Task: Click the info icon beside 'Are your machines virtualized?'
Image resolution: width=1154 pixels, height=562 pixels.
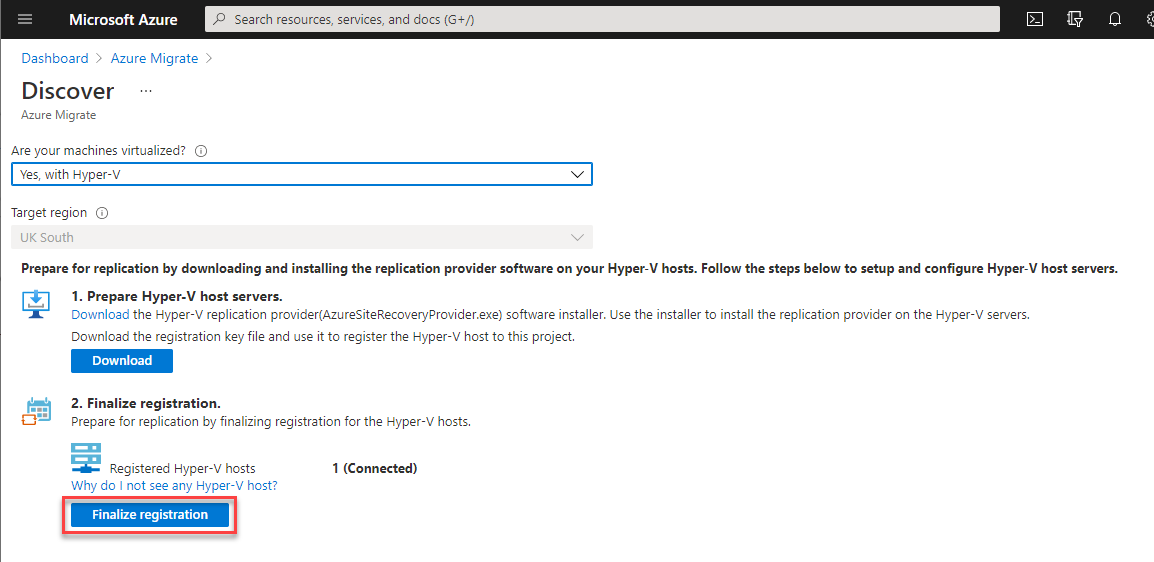Action: [x=201, y=151]
